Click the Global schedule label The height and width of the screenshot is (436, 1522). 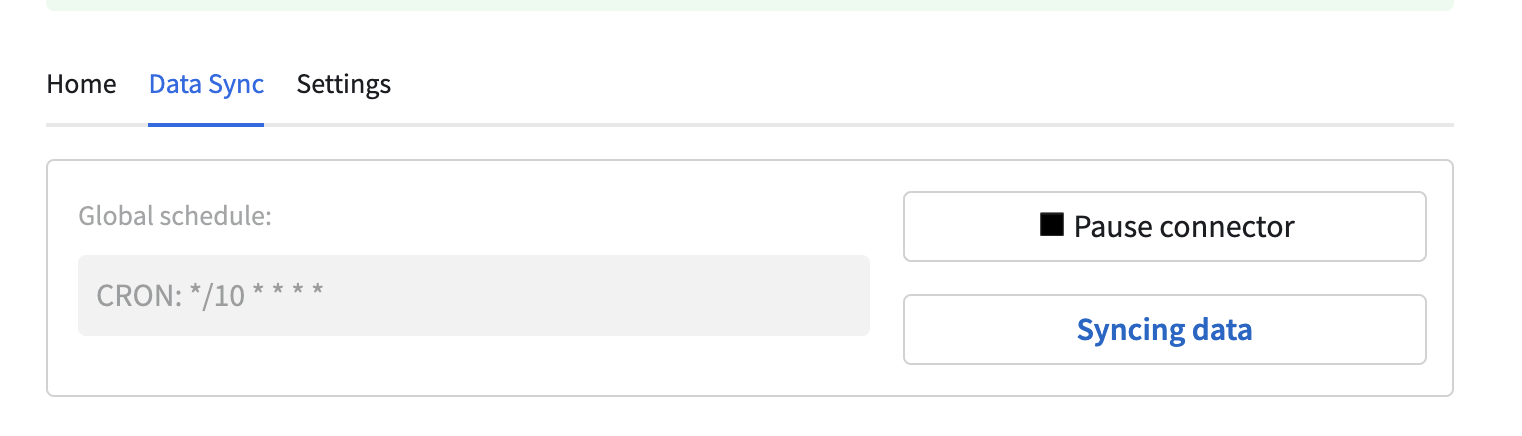(175, 216)
